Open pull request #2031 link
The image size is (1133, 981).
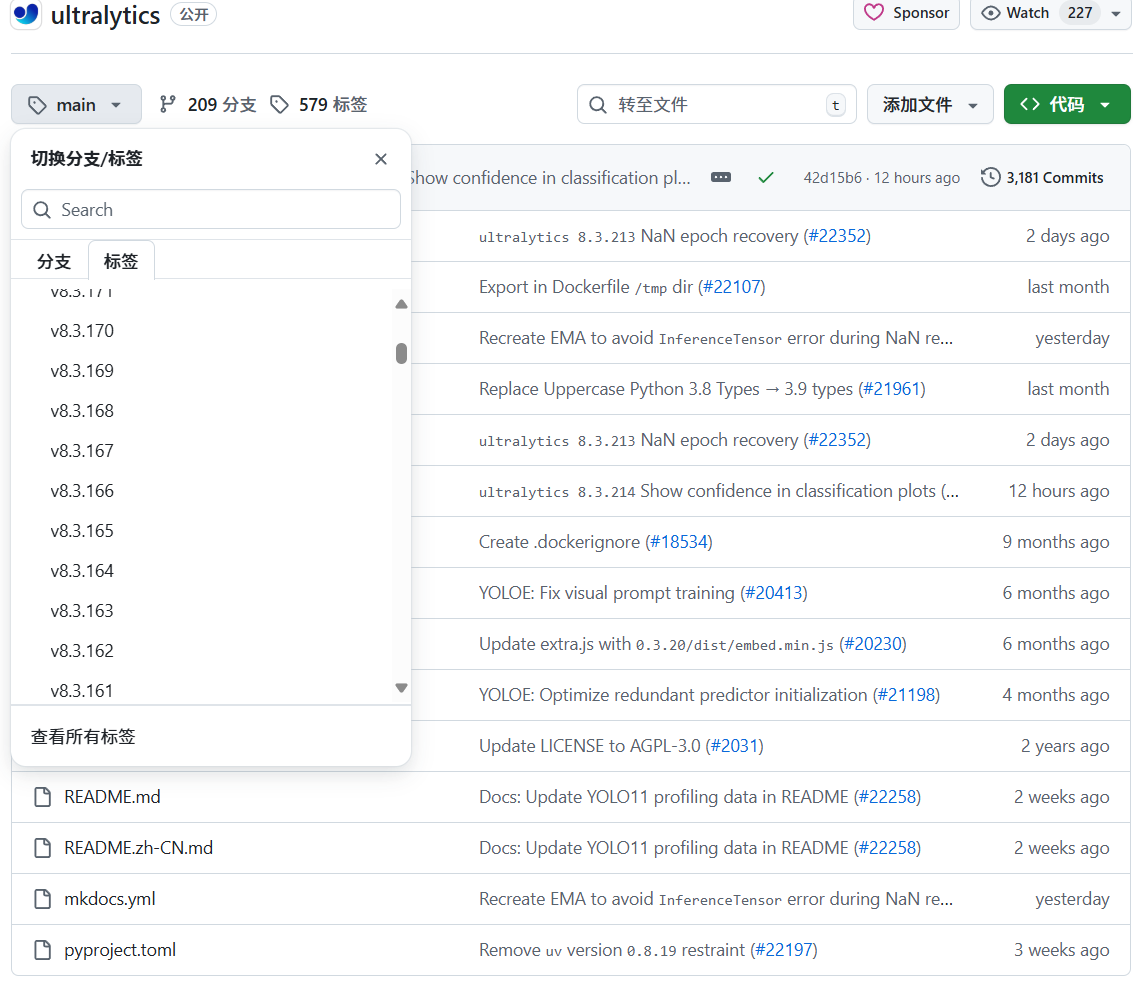coord(734,746)
